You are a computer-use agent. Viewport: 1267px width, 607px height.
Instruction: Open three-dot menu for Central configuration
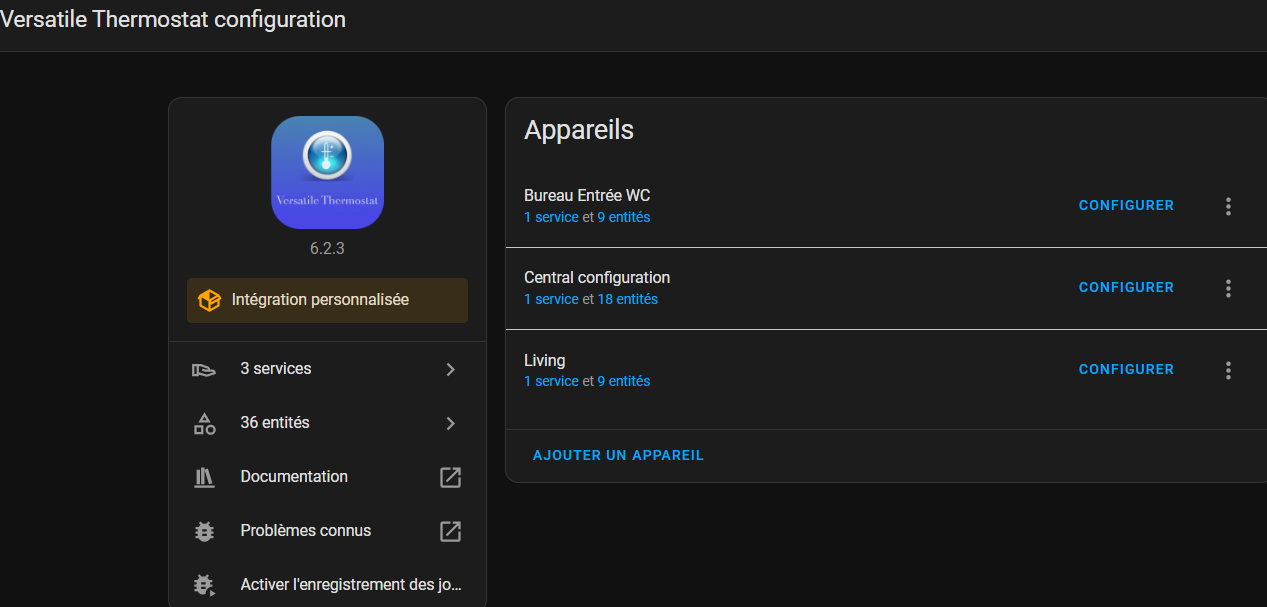pos(1228,288)
